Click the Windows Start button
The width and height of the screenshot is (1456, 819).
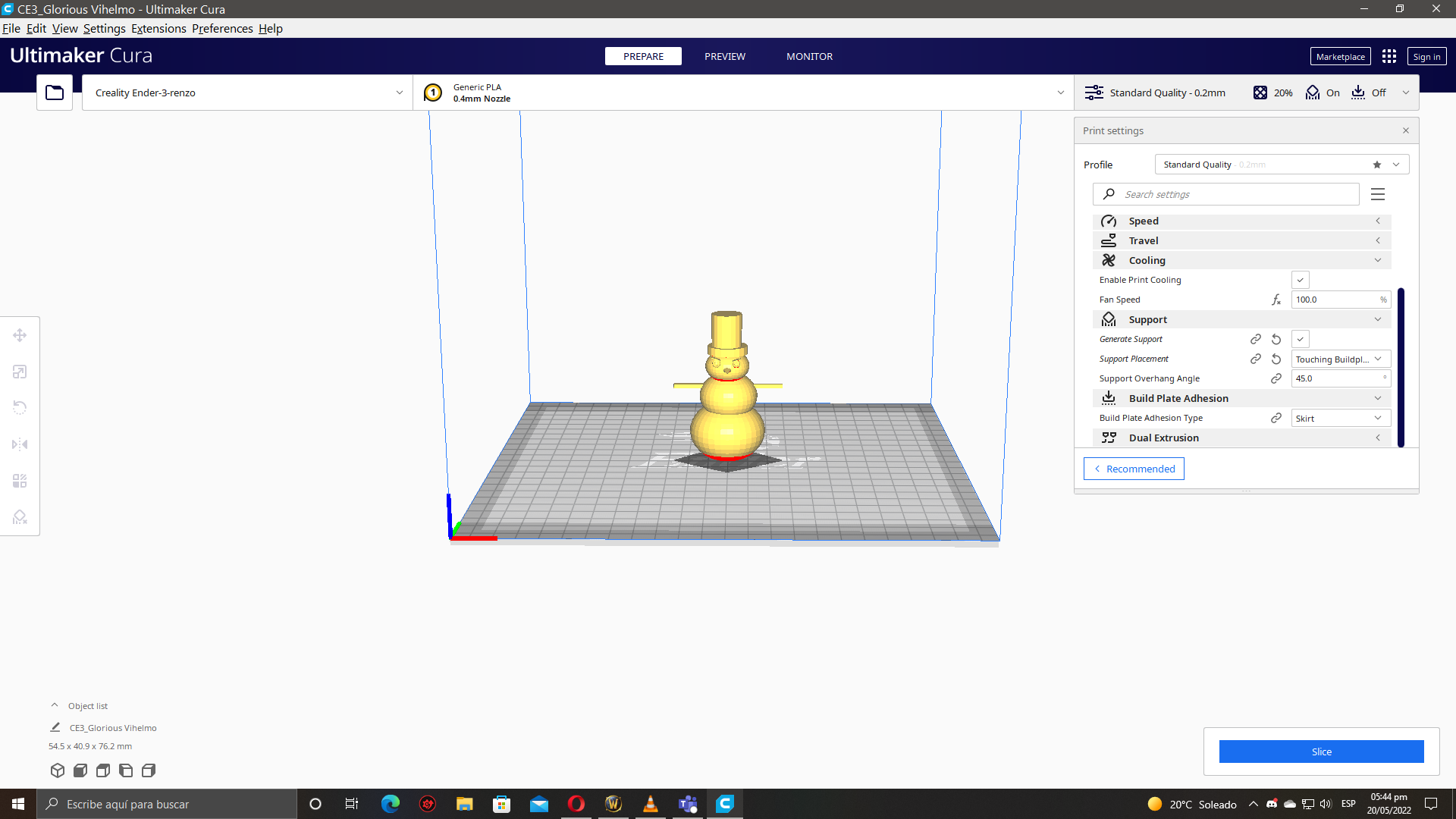click(18, 804)
